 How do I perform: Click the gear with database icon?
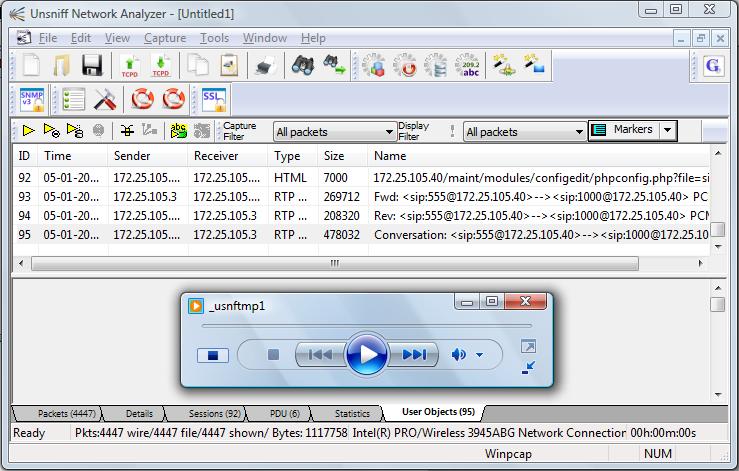click(435, 65)
